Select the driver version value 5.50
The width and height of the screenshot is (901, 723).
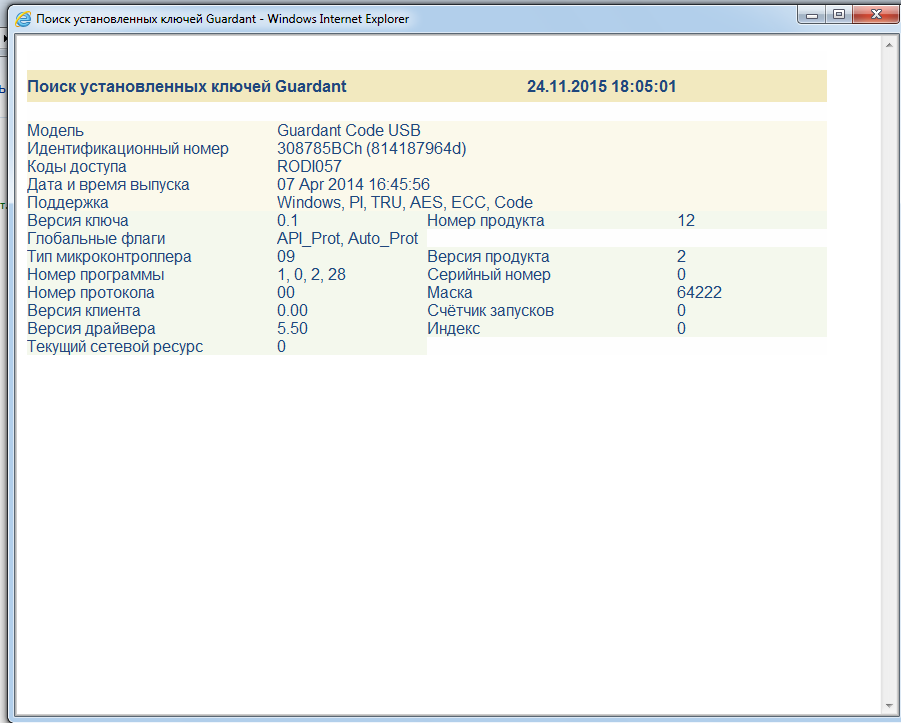tap(292, 329)
